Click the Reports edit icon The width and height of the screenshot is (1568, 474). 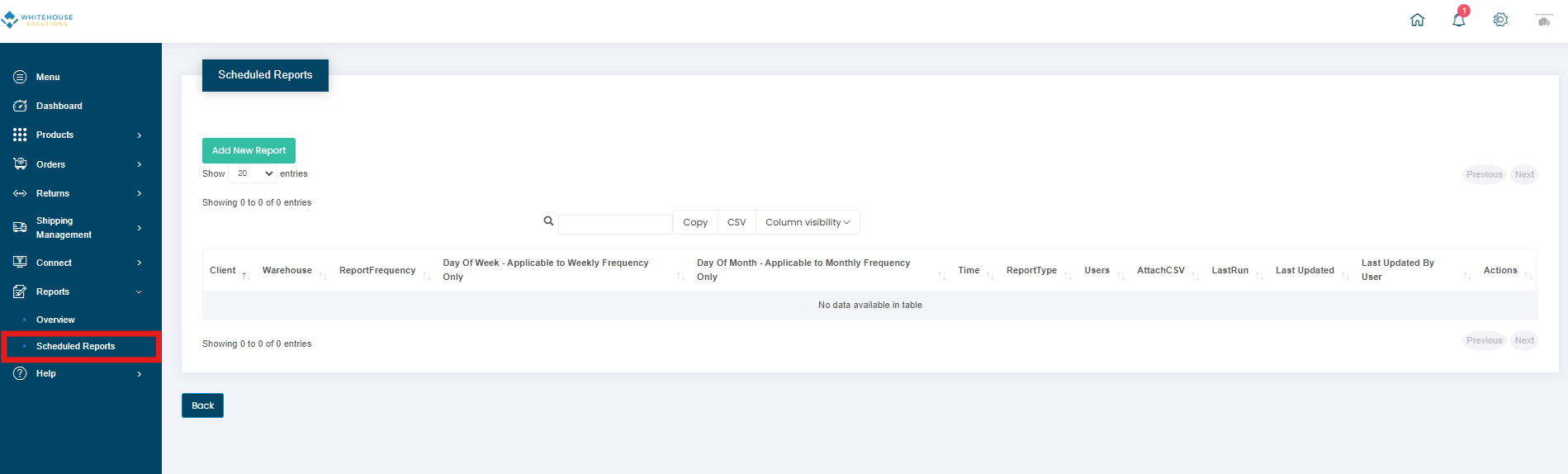pyautogui.click(x=20, y=292)
